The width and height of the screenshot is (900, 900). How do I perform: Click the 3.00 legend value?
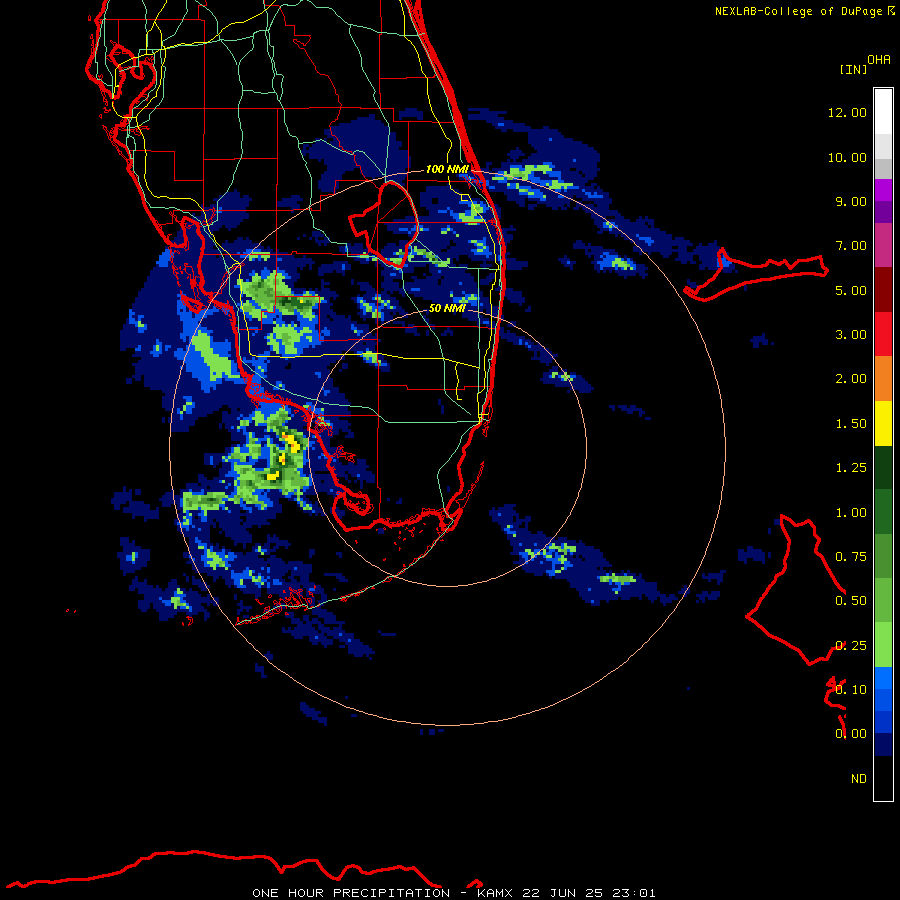(851, 335)
